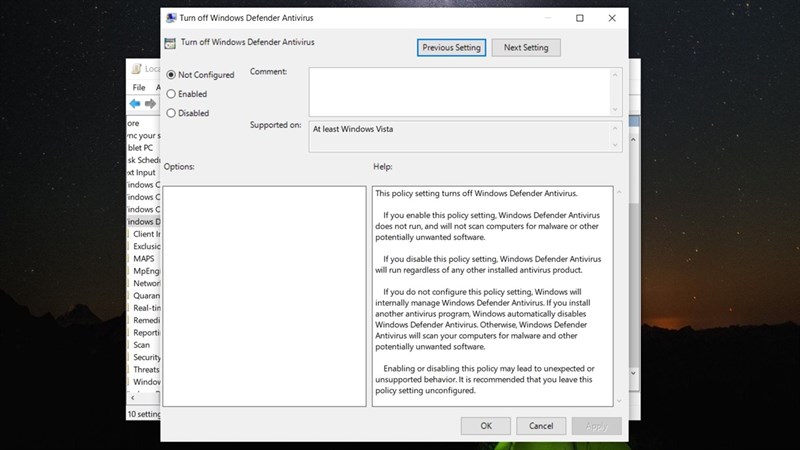Select Exclusions folder in background tree
Image resolution: width=800 pixels, height=450 pixels.
[146, 246]
